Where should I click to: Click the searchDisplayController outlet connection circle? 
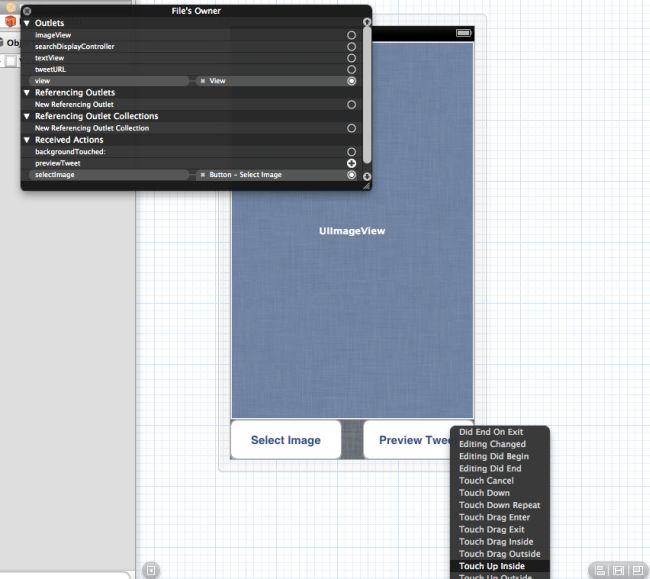point(351,46)
